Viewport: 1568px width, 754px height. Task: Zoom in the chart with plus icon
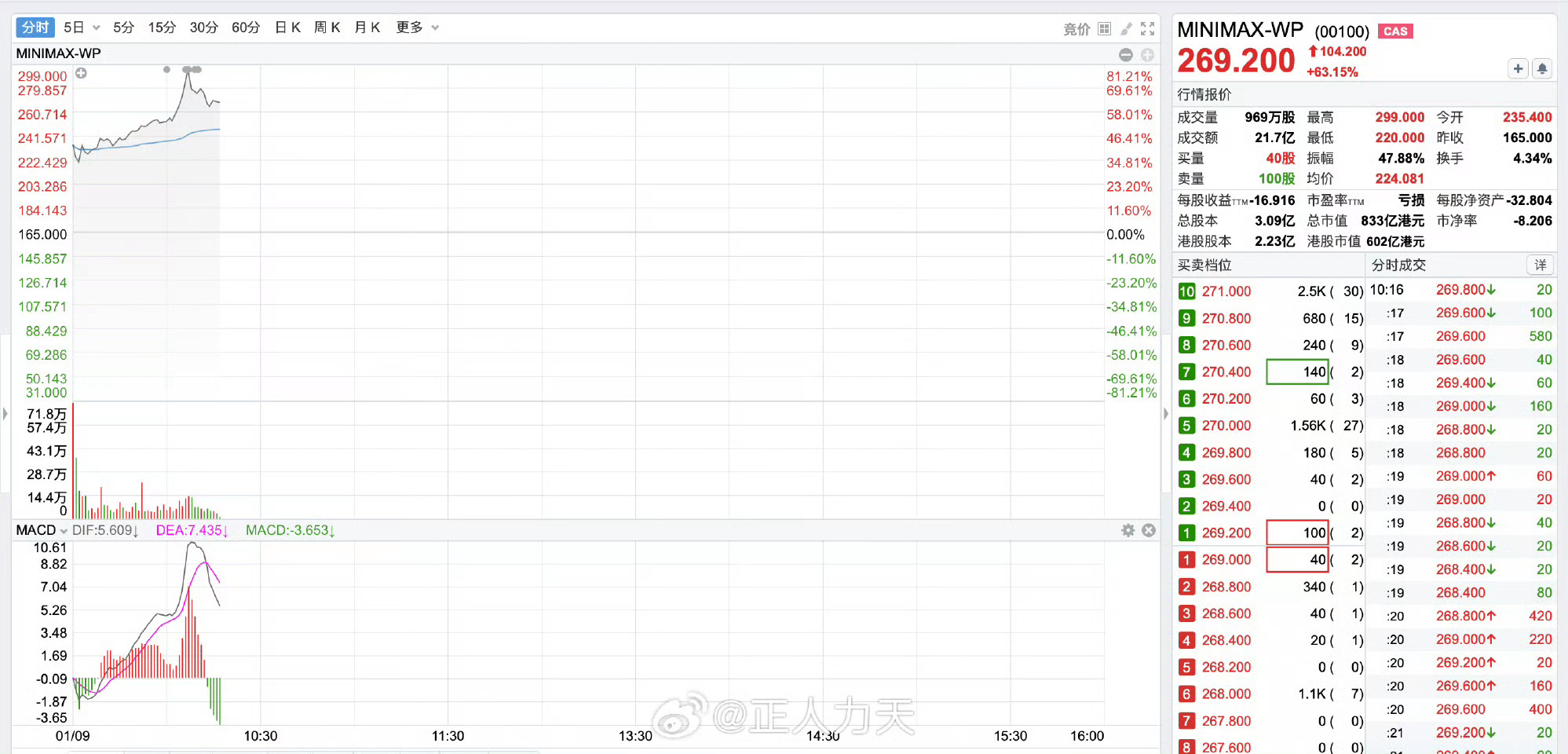[1147, 55]
